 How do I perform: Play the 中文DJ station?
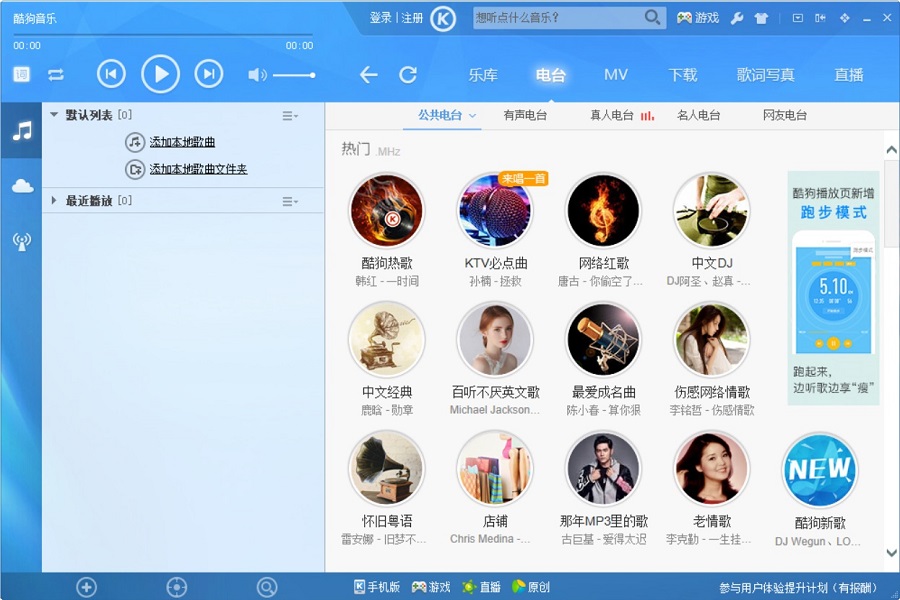click(x=712, y=211)
